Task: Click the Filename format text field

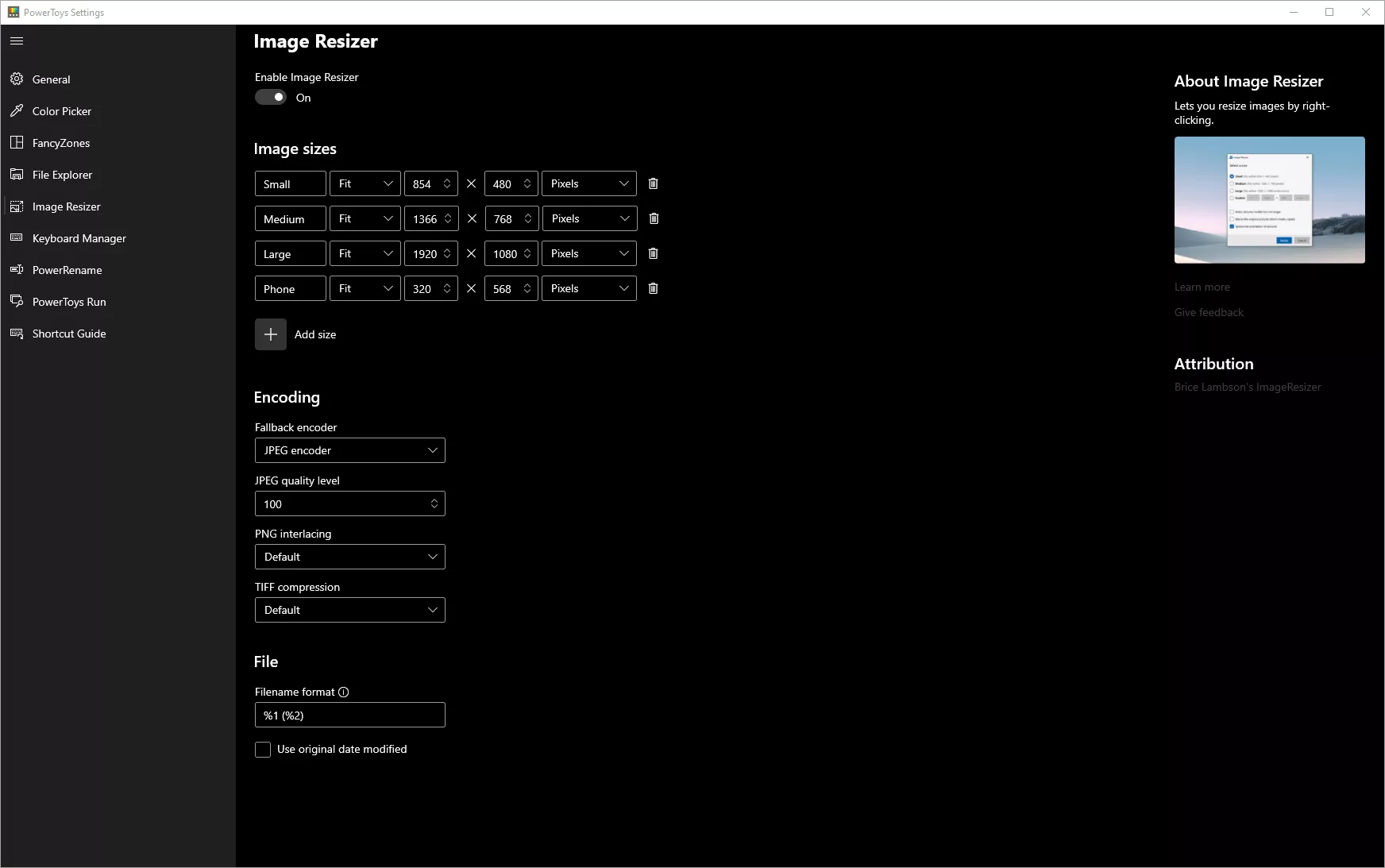Action: 350,715
